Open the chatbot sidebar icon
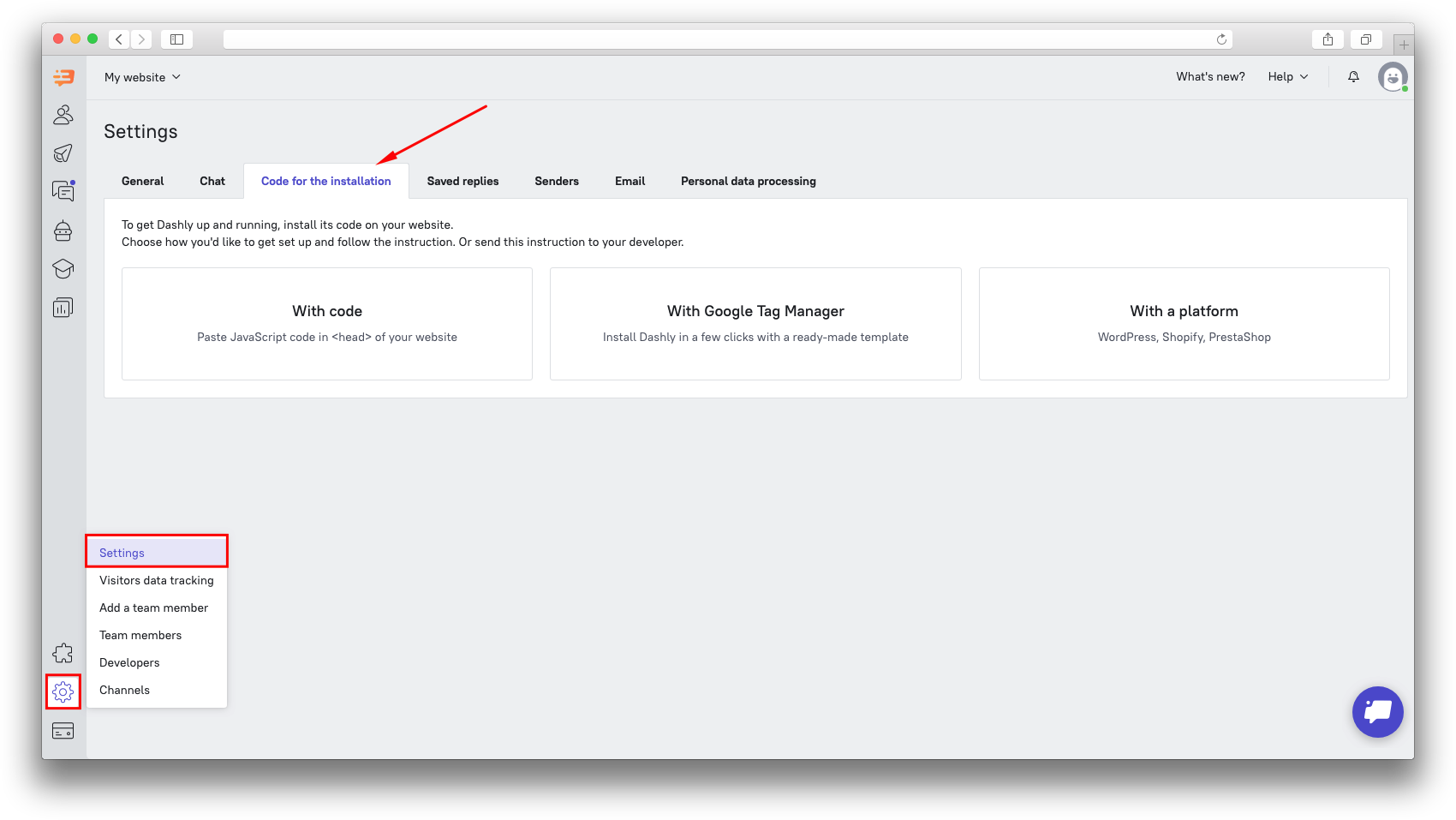Image resolution: width=1456 pixels, height=820 pixels. [x=63, y=230]
